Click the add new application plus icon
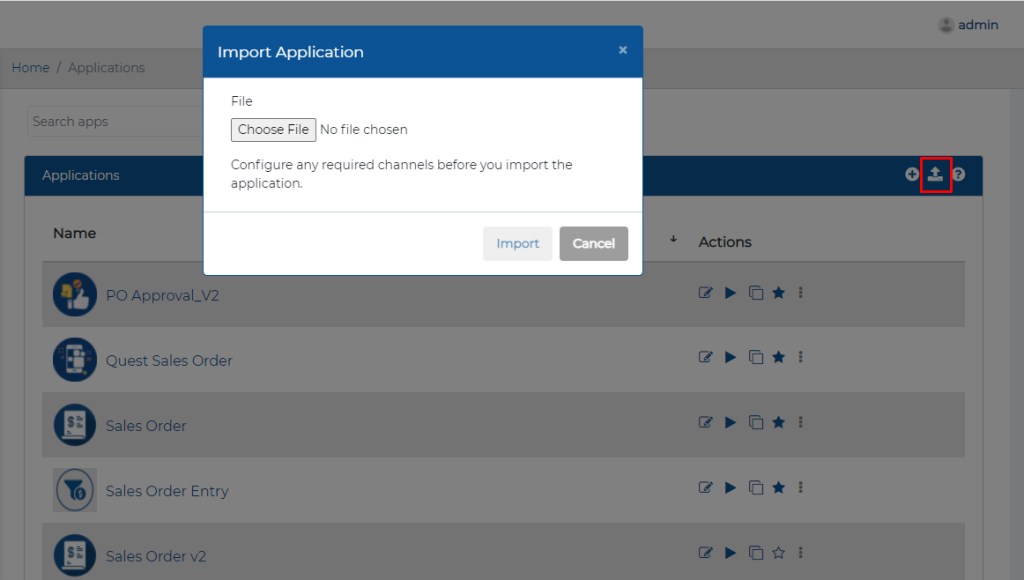 click(x=912, y=174)
